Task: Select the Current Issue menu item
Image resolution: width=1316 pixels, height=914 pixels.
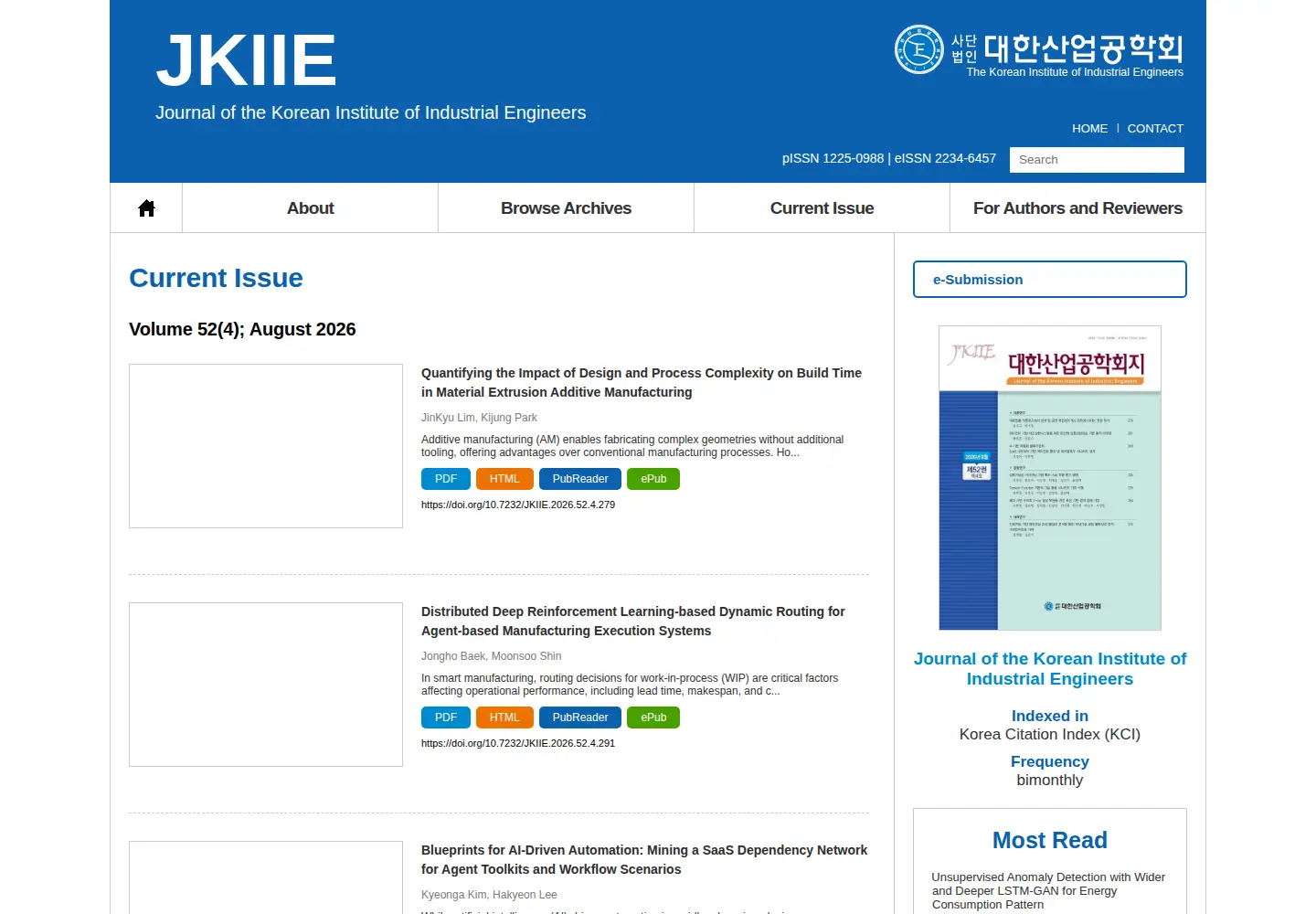Action: coord(822,208)
